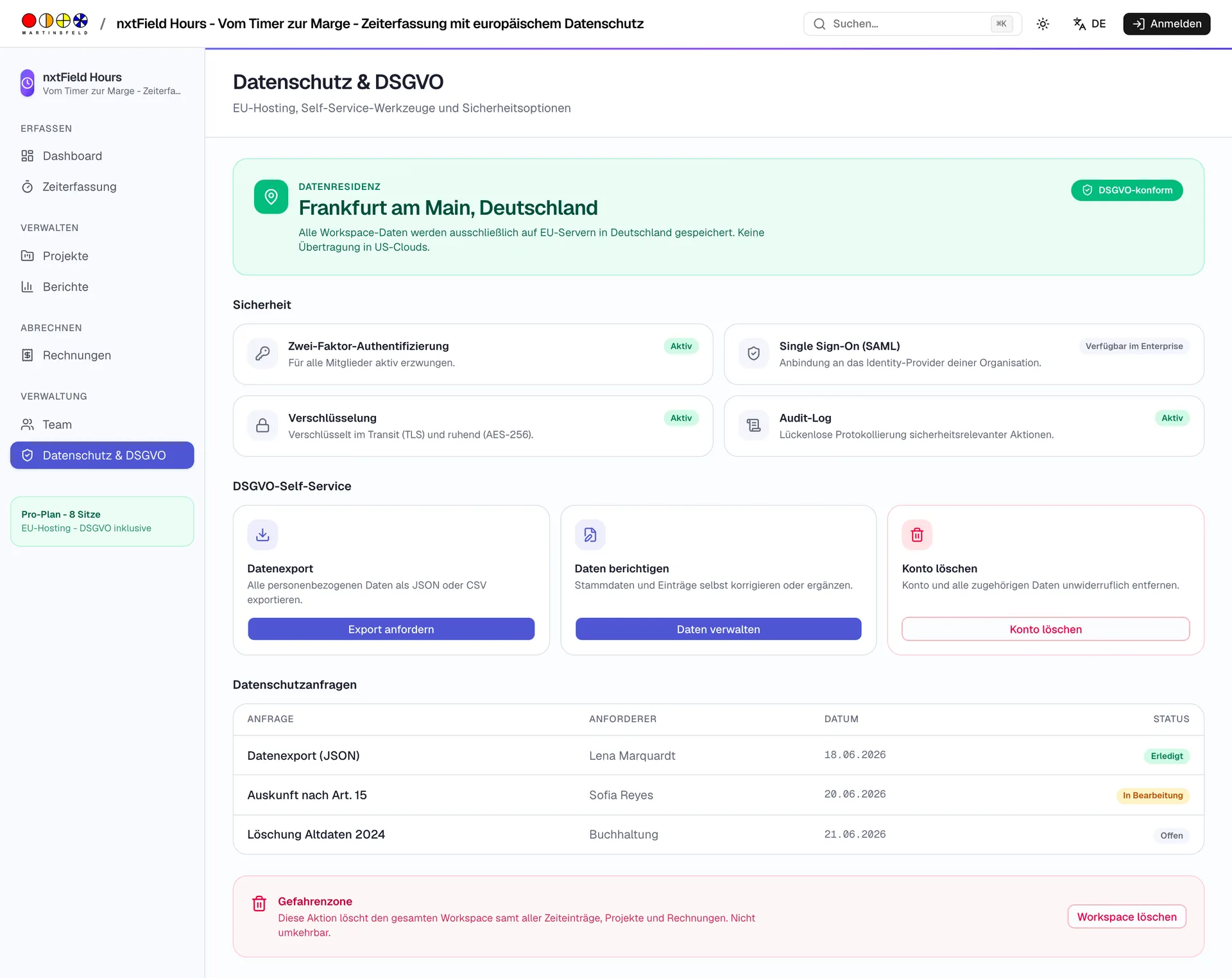Viewport: 1232px width, 978px height.
Task: Click the Daten berichtigen file-edit icon
Action: (x=590, y=535)
